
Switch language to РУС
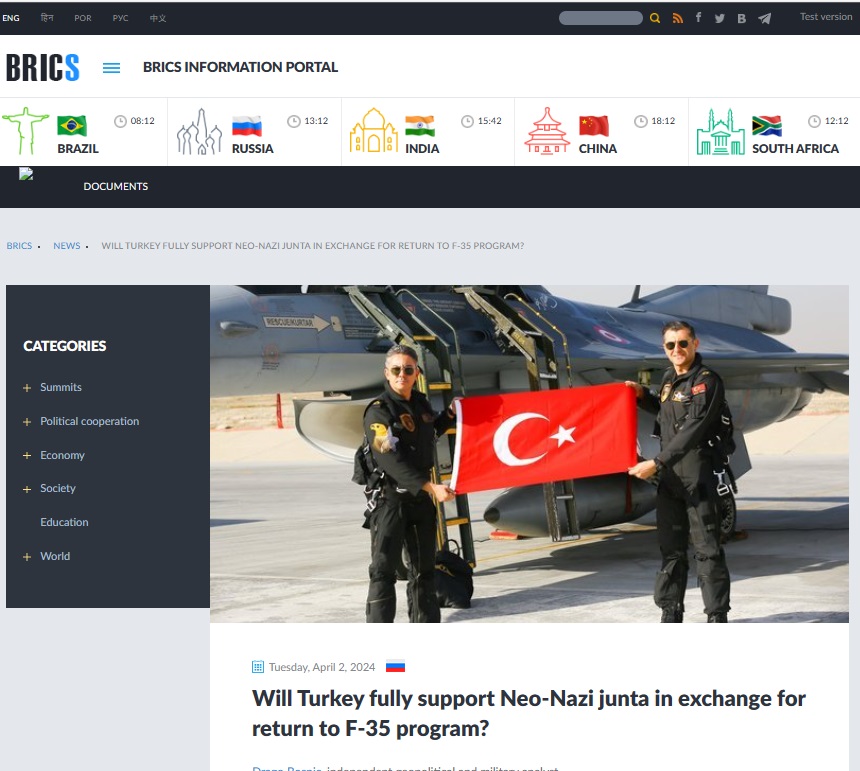point(120,18)
